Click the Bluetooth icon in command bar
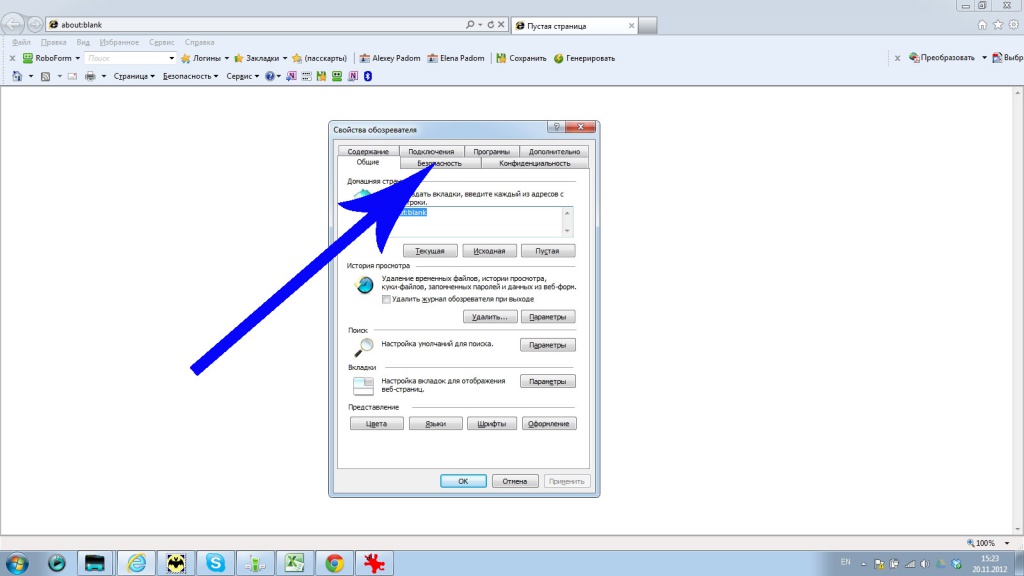 tap(367, 76)
